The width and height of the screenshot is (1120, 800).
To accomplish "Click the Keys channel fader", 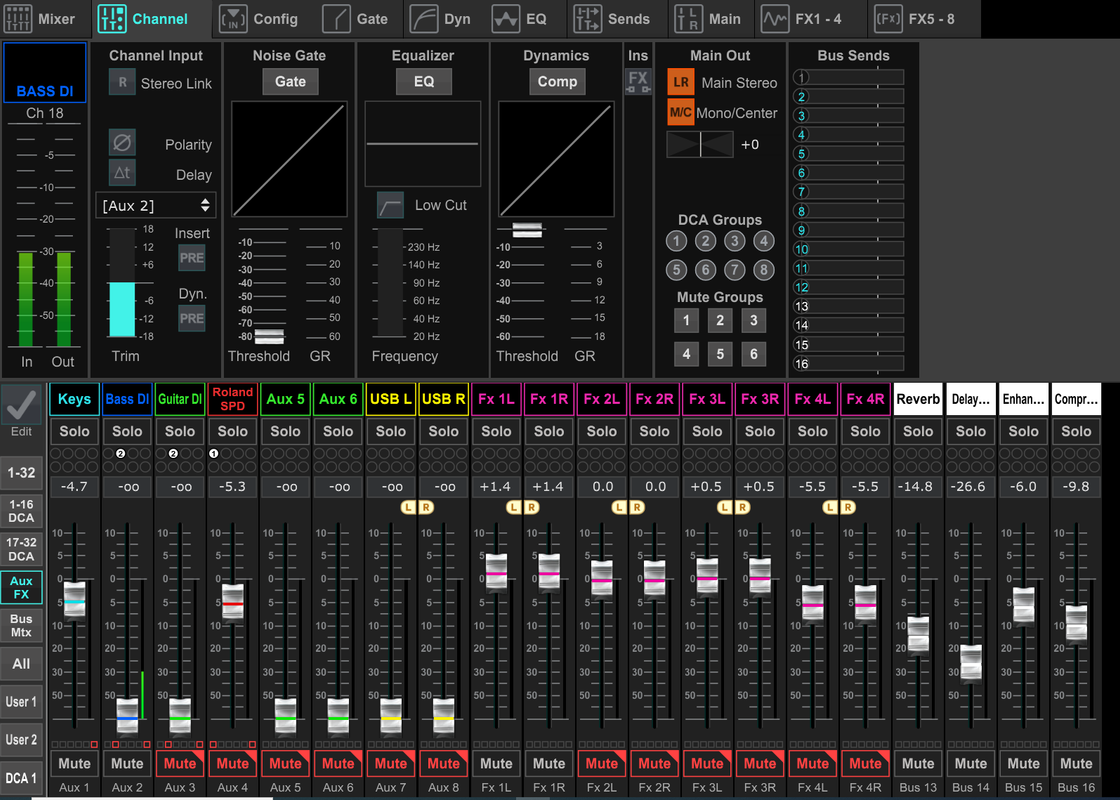I will click(74, 601).
